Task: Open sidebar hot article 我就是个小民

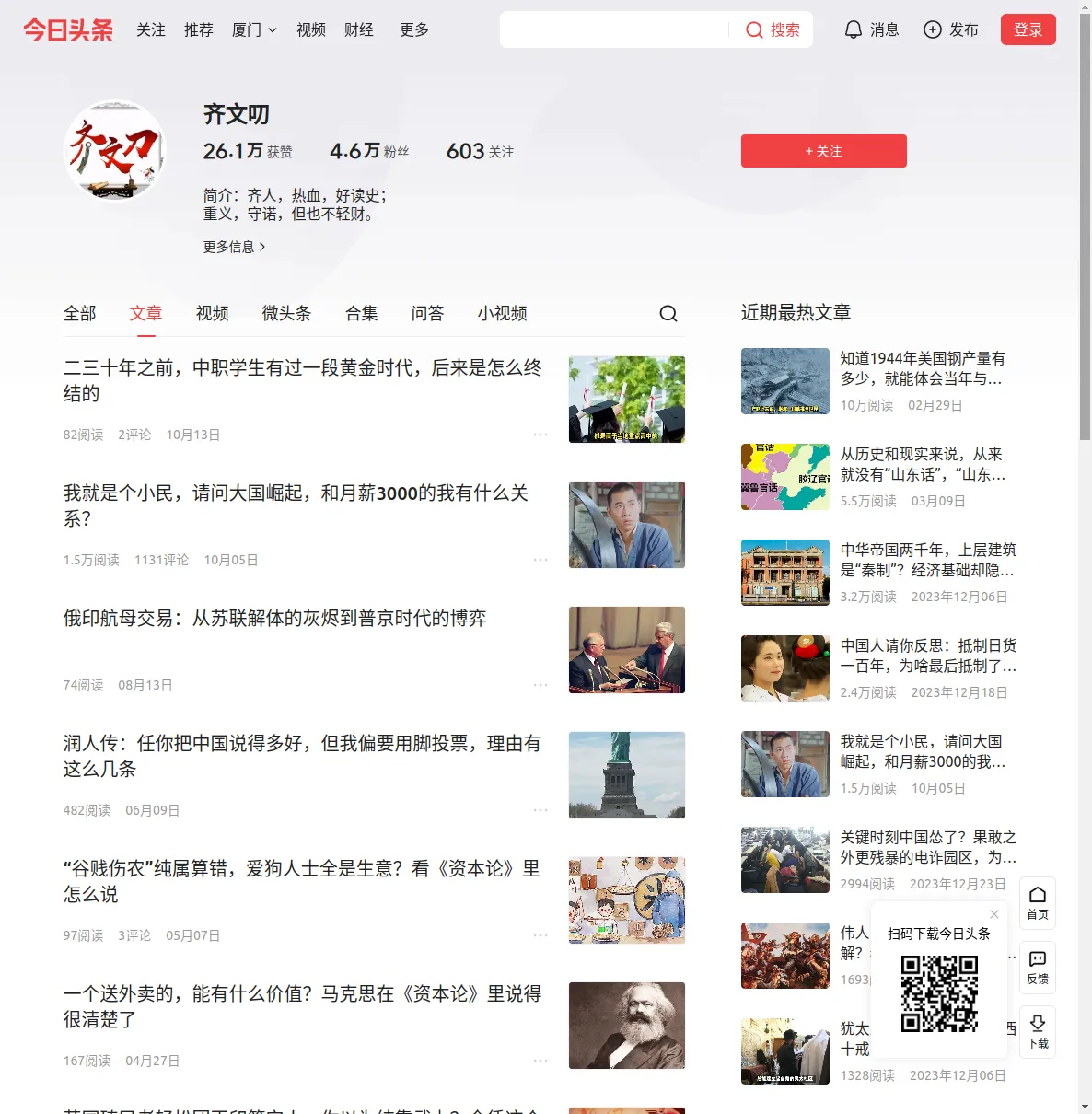Action: tap(923, 751)
